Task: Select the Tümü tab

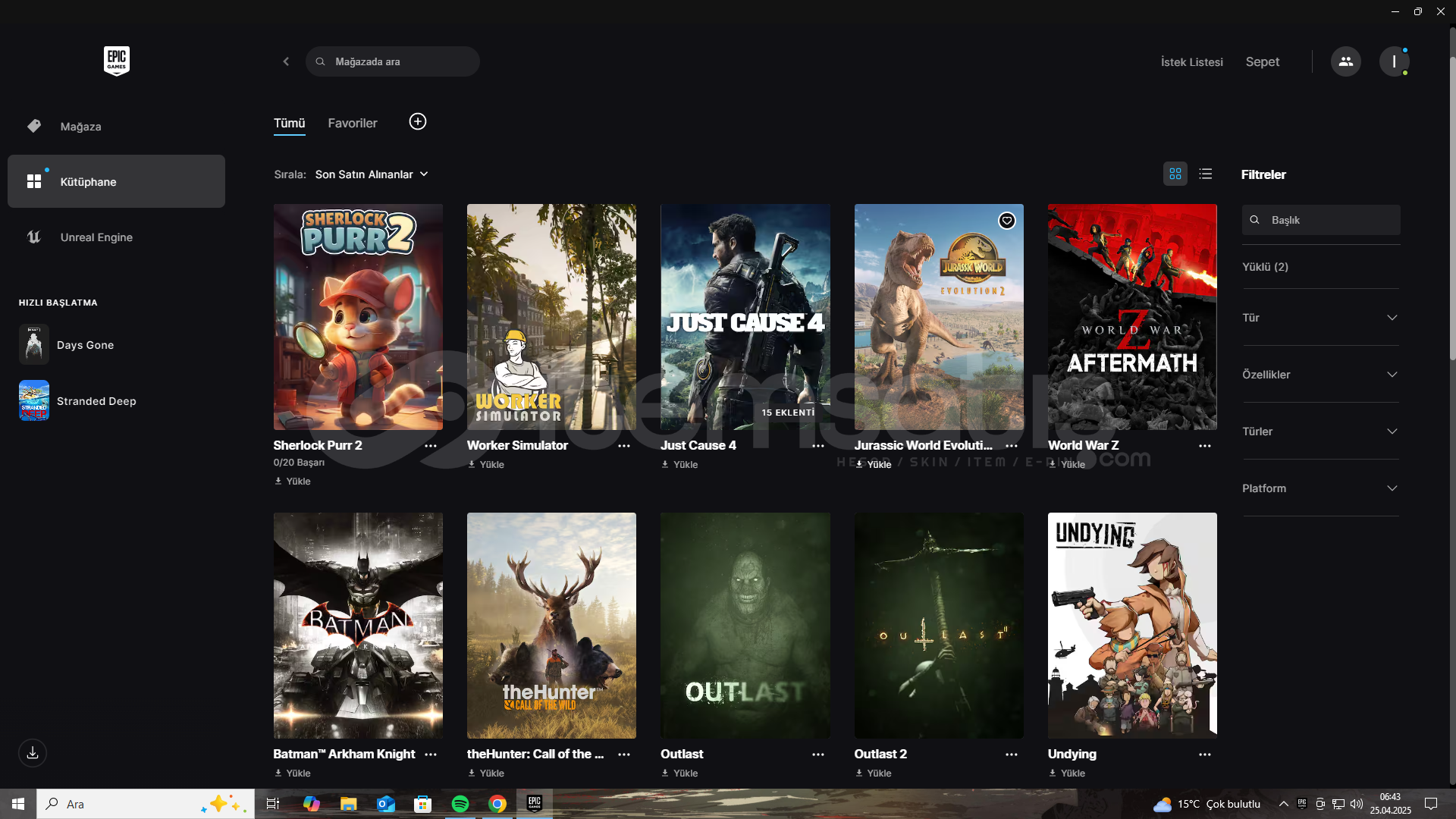Action: 289,123
